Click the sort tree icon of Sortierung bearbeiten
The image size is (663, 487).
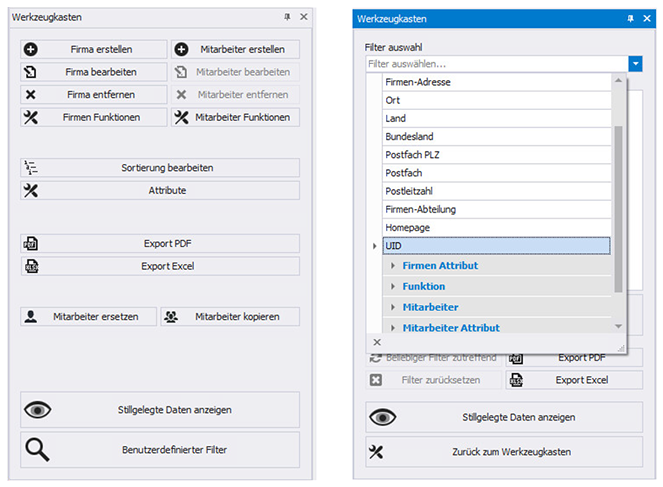point(30,168)
